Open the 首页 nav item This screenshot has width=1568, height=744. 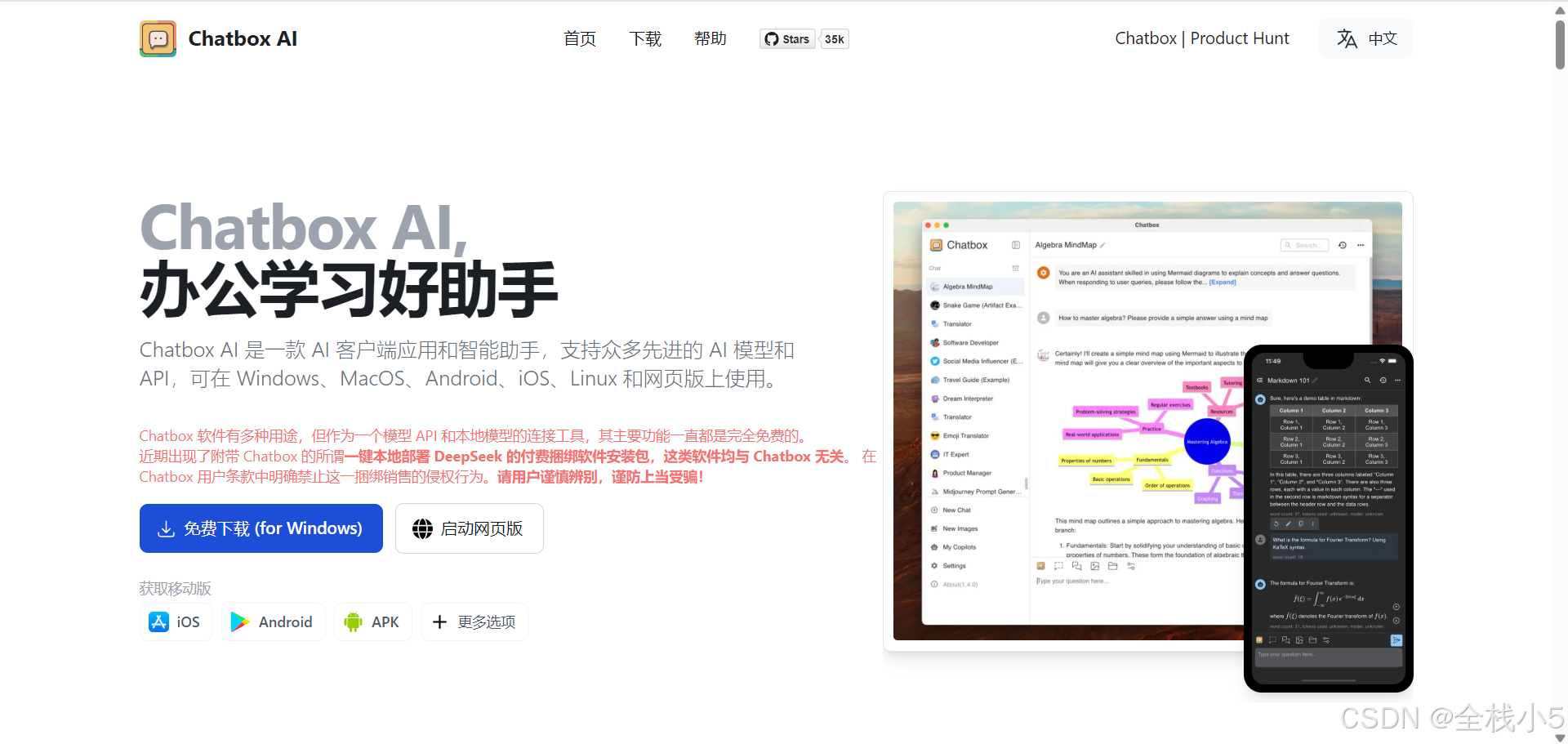click(580, 38)
